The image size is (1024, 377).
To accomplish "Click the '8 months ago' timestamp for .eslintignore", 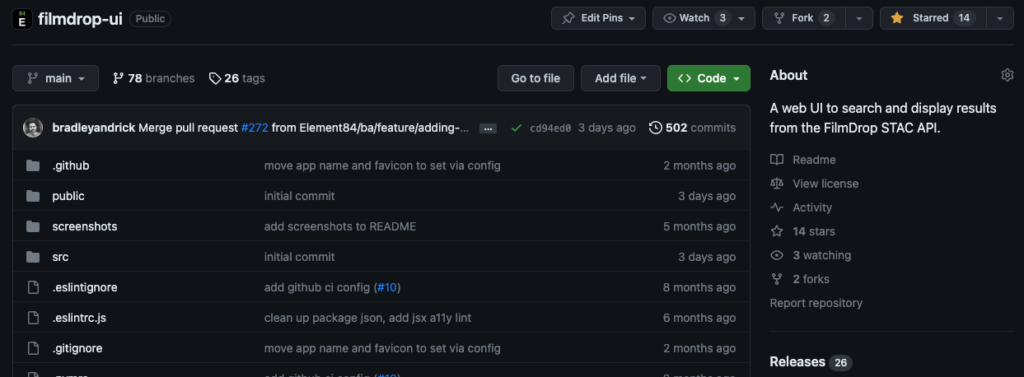I will [699, 287].
